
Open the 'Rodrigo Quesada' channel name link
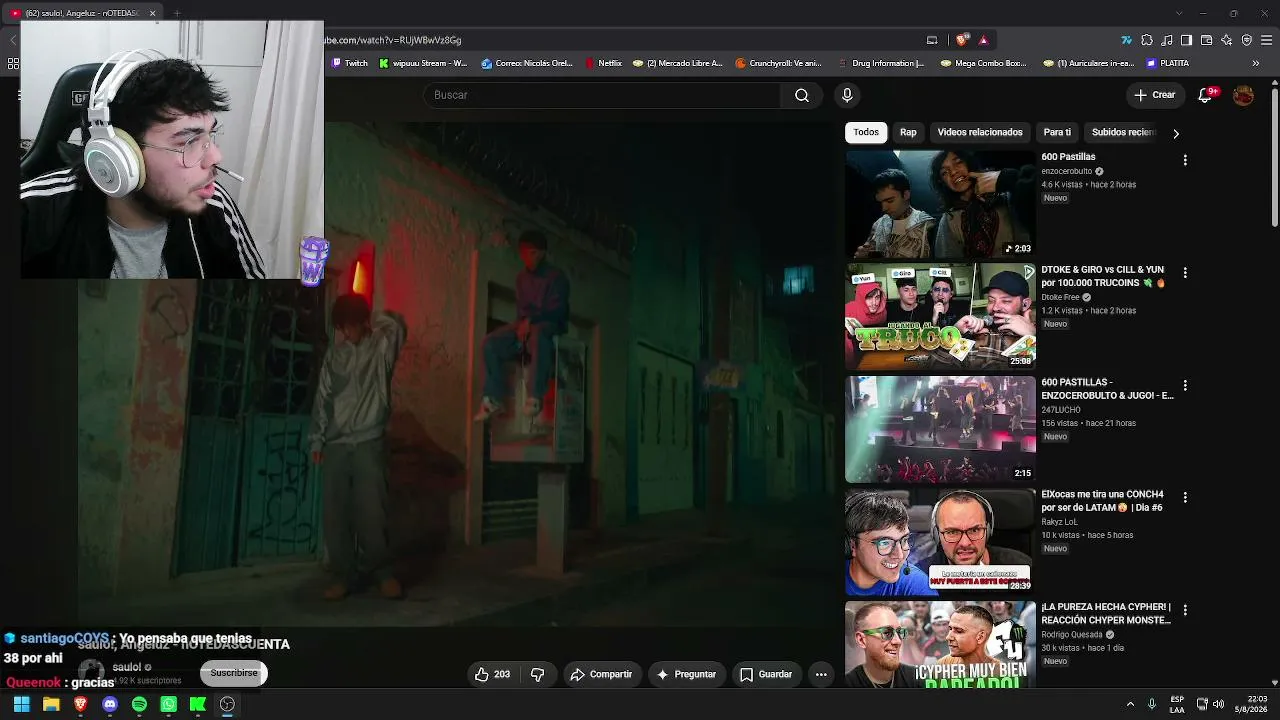tap(1071, 634)
